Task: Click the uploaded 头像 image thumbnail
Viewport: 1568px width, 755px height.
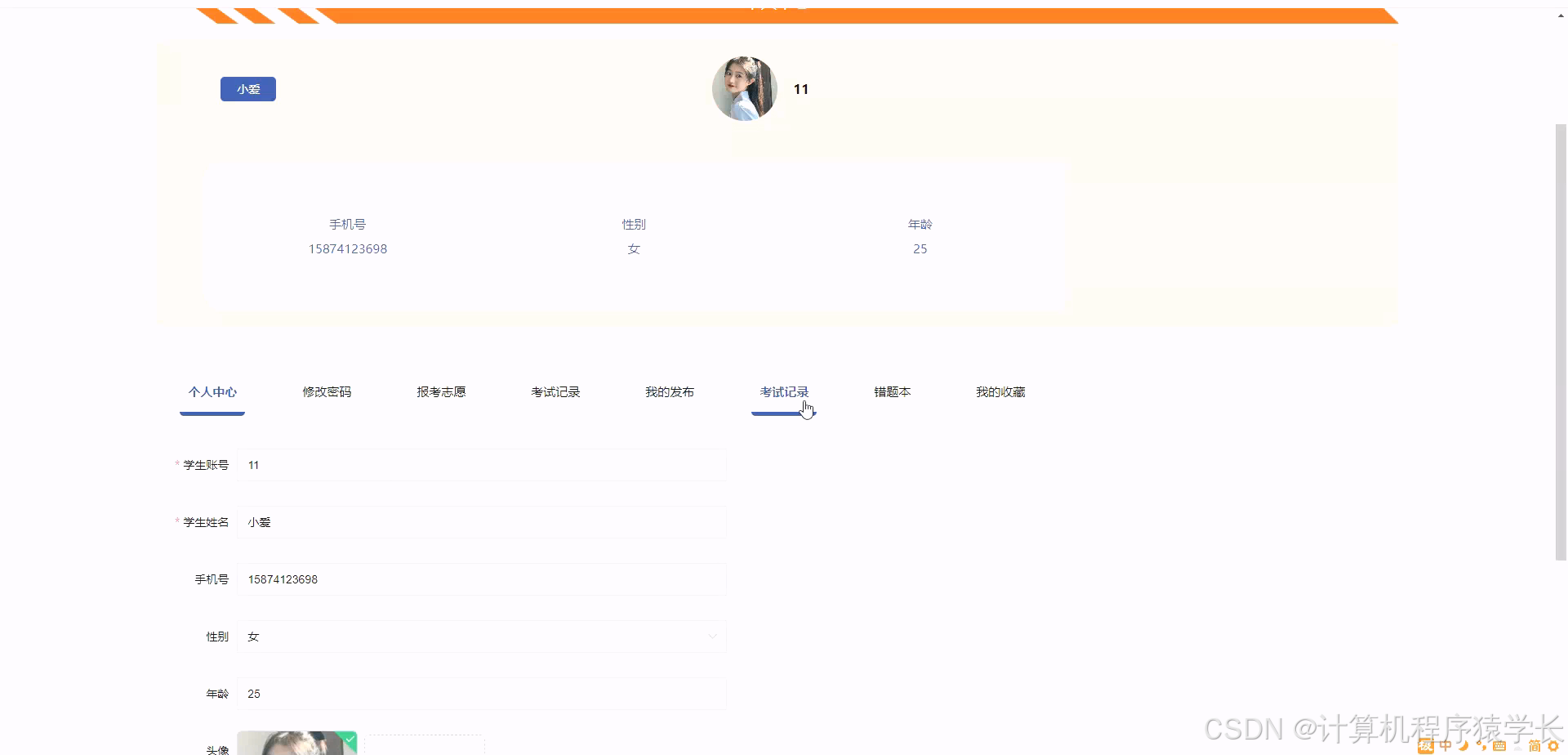Action: point(297,743)
